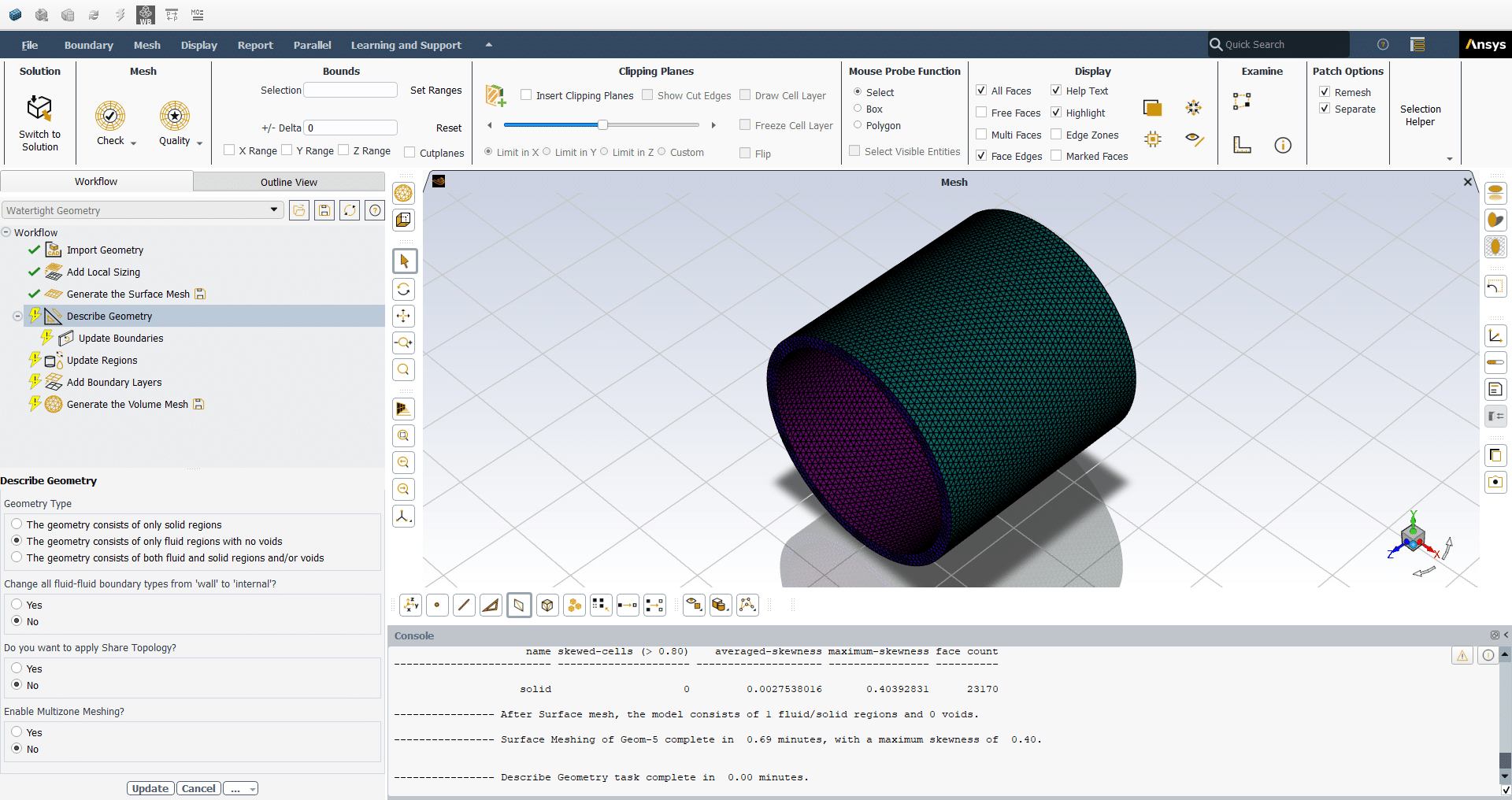Image resolution: width=1512 pixels, height=800 pixels.
Task: Click the mesh Quality icon
Action: [x=174, y=116]
